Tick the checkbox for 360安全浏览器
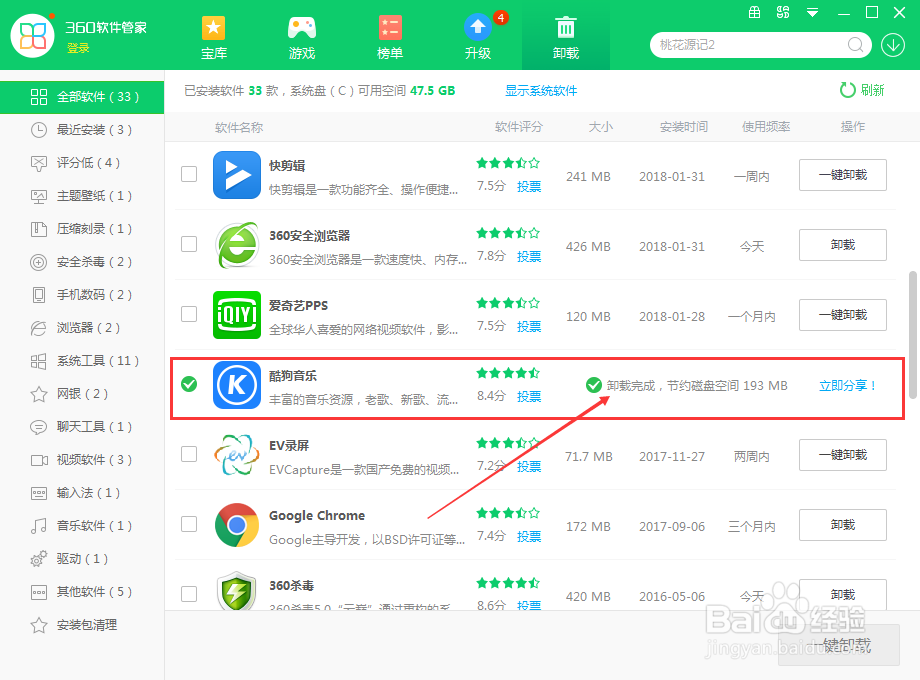 (x=189, y=244)
